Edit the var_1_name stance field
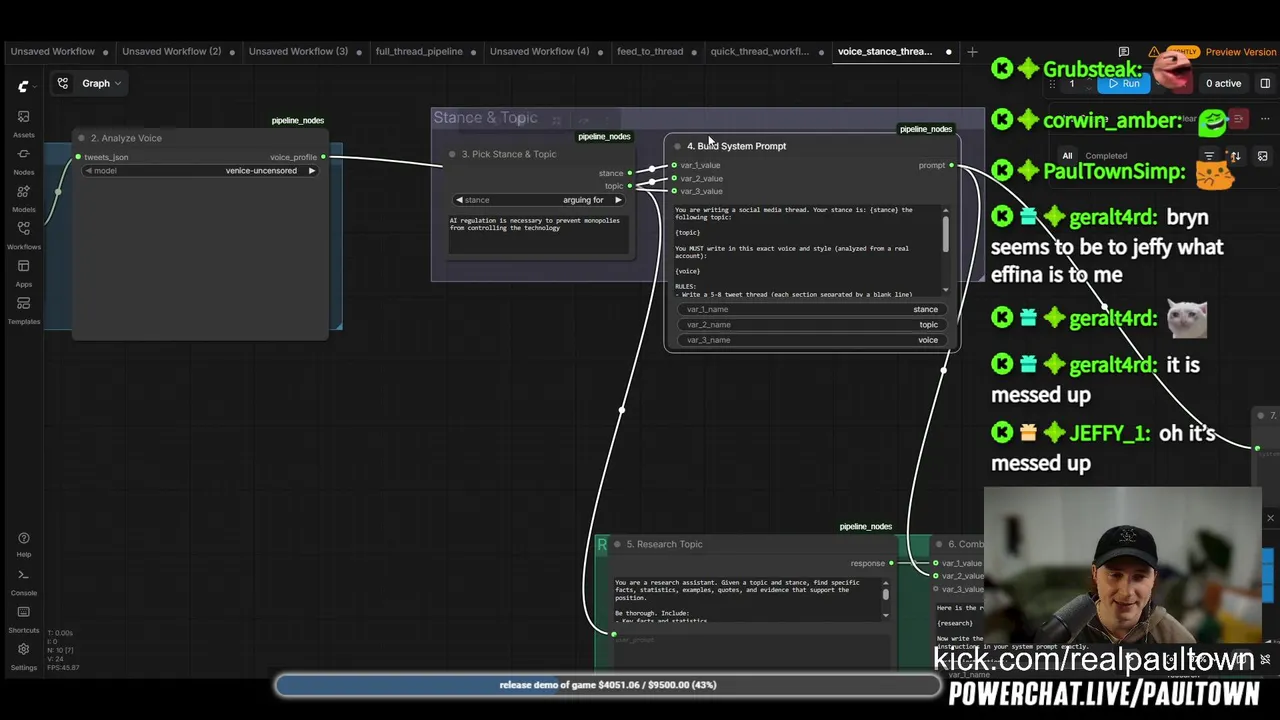 coord(810,310)
